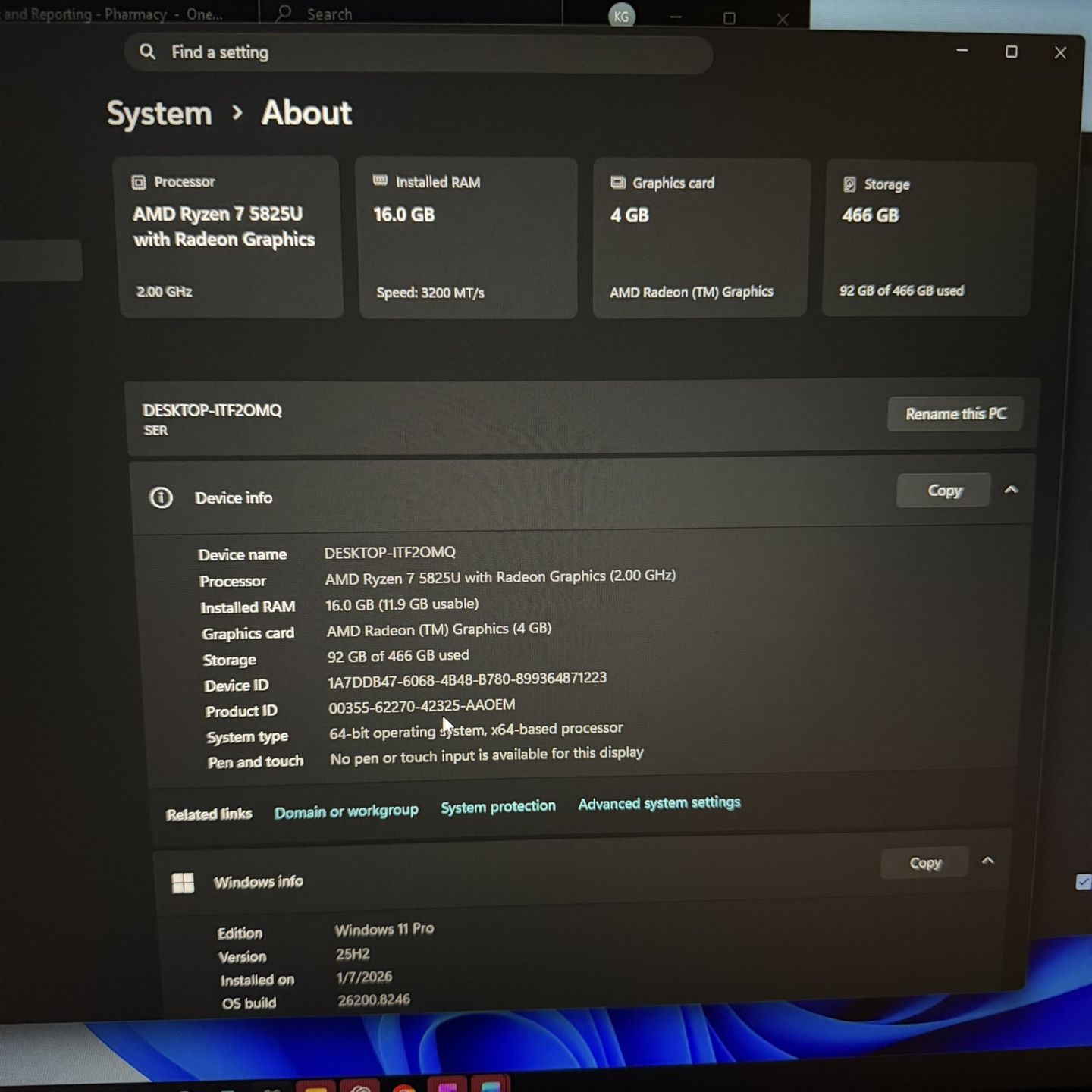The image size is (1092, 1092).
Task: Open the KG account avatar in background window
Action: click(621, 16)
